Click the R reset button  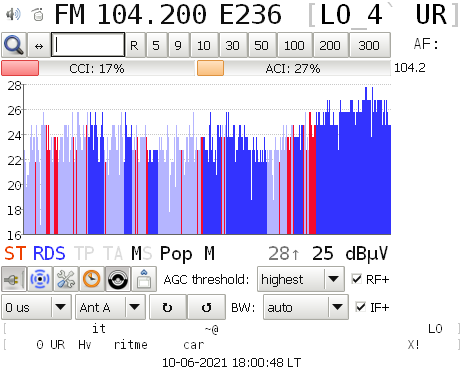134,45
